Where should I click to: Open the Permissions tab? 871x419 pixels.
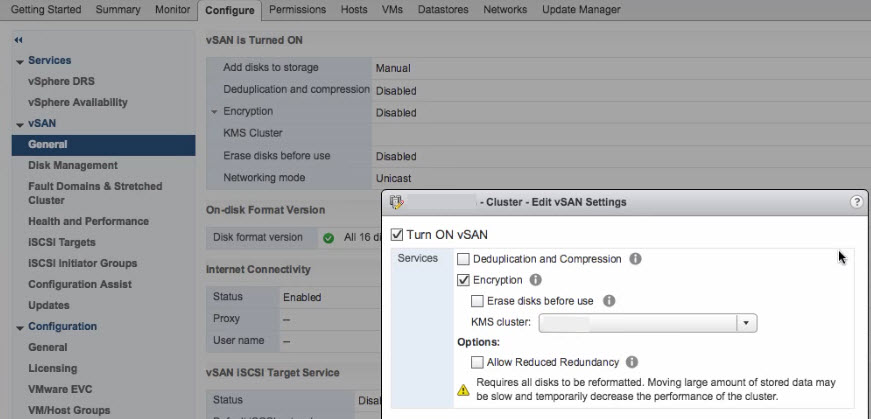pyautogui.click(x=297, y=9)
